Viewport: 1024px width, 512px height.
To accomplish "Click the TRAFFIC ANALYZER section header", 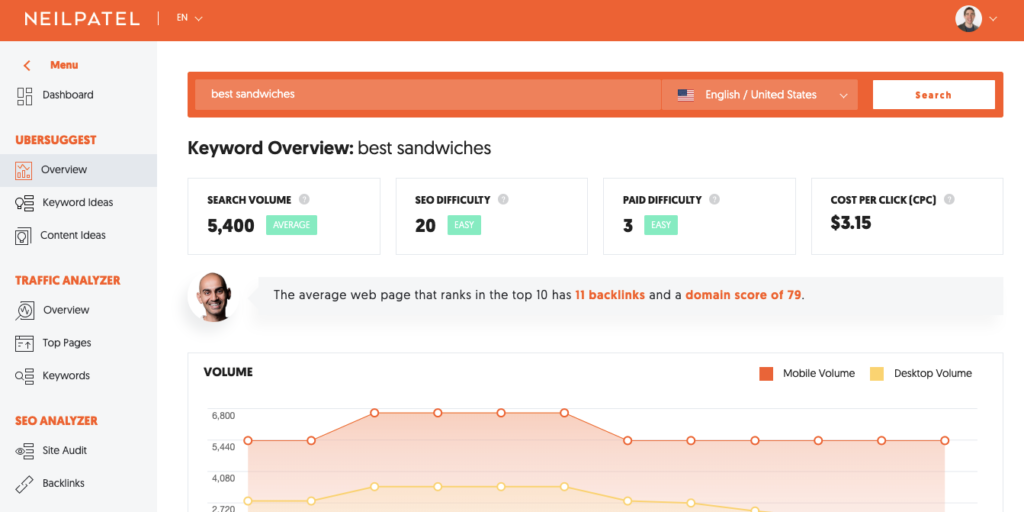I will point(68,281).
